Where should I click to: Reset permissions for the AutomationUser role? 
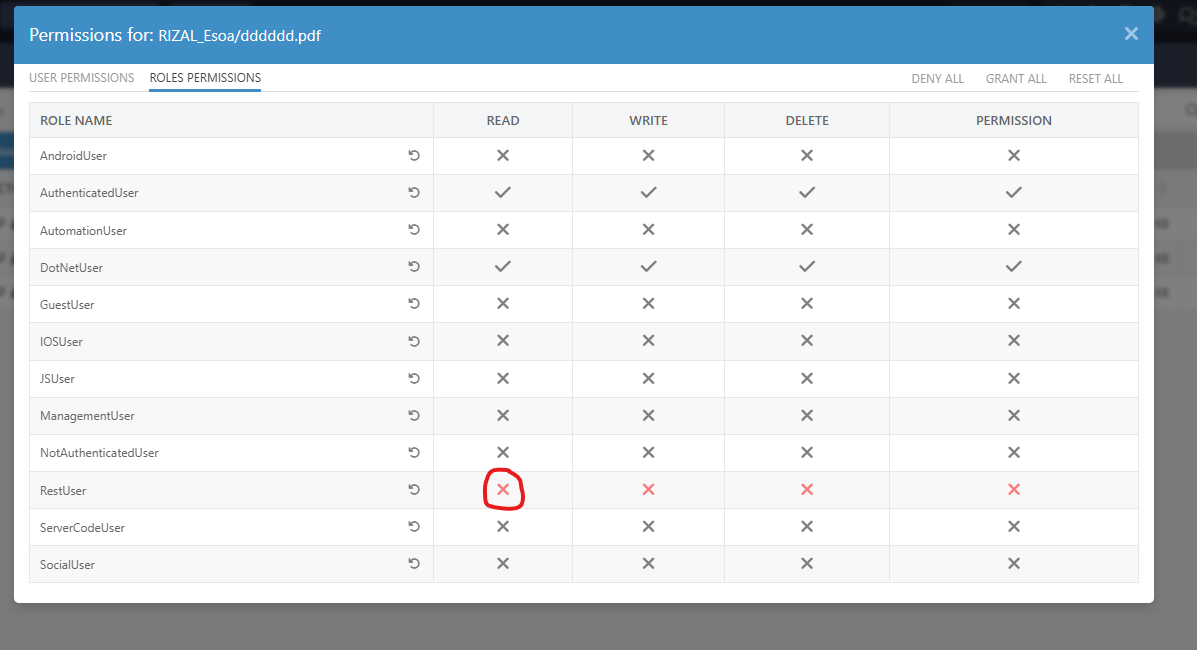[x=414, y=230]
